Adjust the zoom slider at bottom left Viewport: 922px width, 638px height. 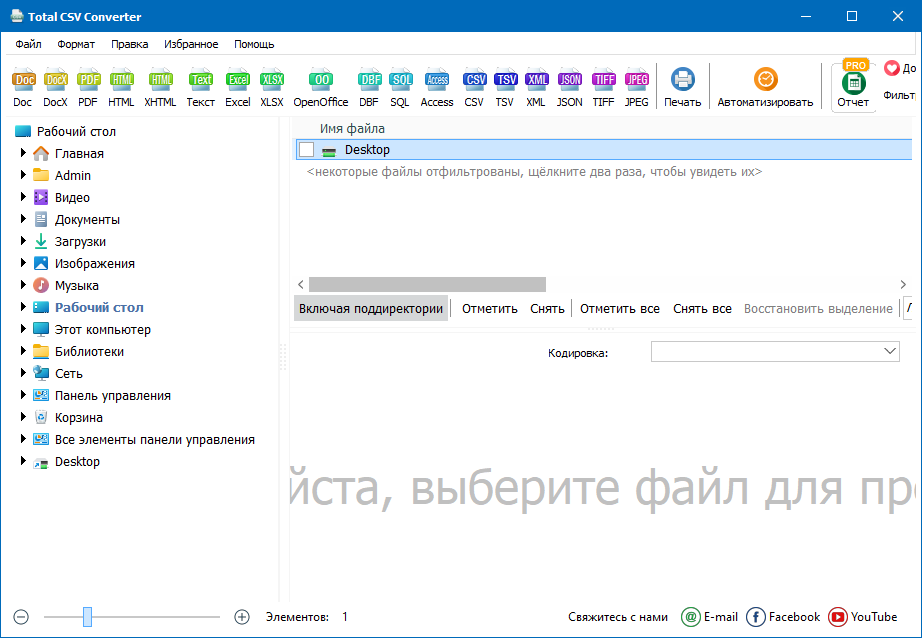pos(86,617)
